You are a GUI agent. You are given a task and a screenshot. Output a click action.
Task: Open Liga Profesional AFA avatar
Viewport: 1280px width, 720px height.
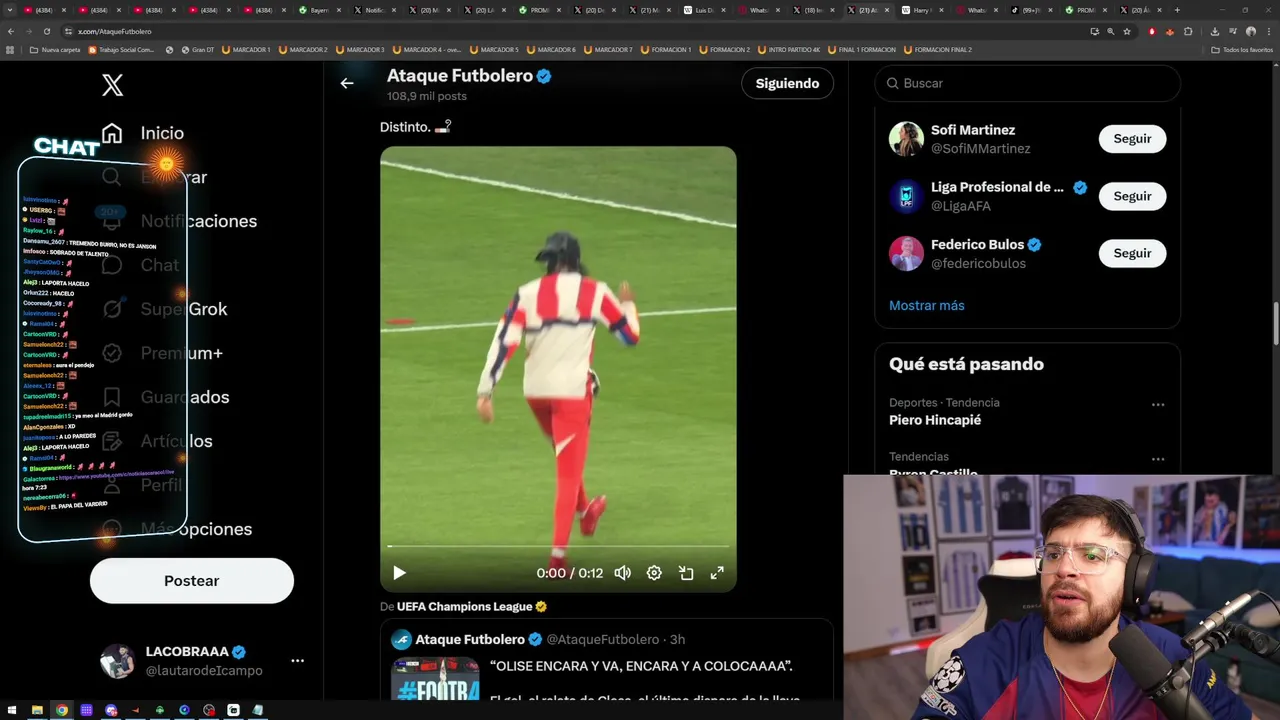906,196
